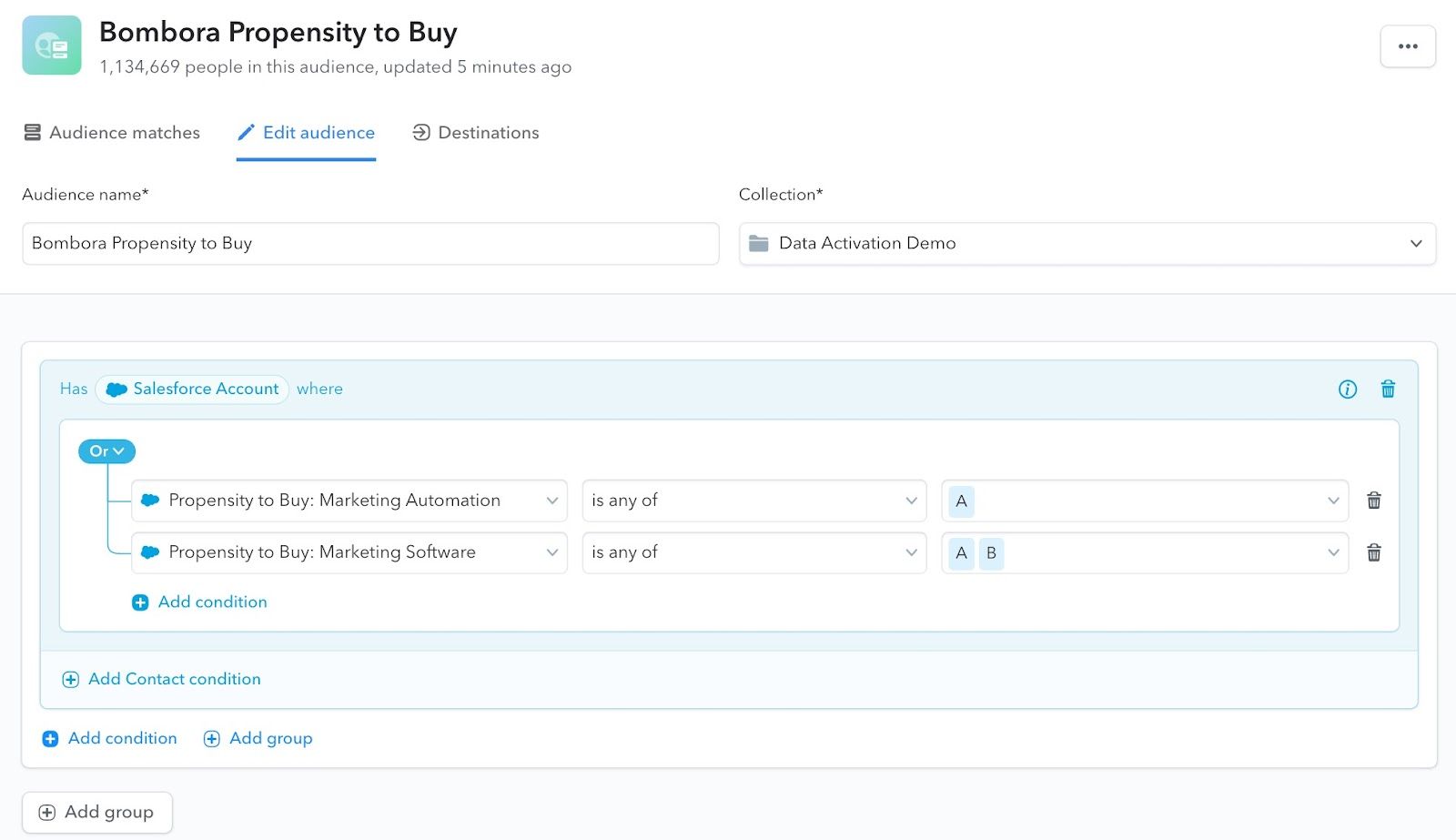The width and height of the screenshot is (1456, 840).
Task: Delete the Salesforce Account condition group
Action: pos(1388,390)
